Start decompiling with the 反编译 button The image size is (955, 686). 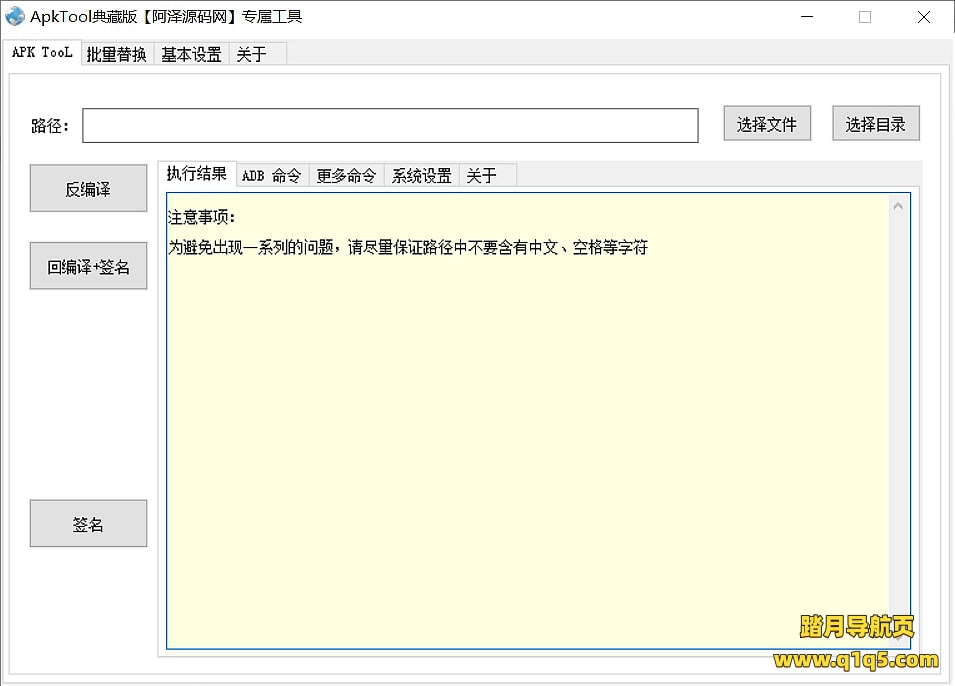(x=88, y=189)
